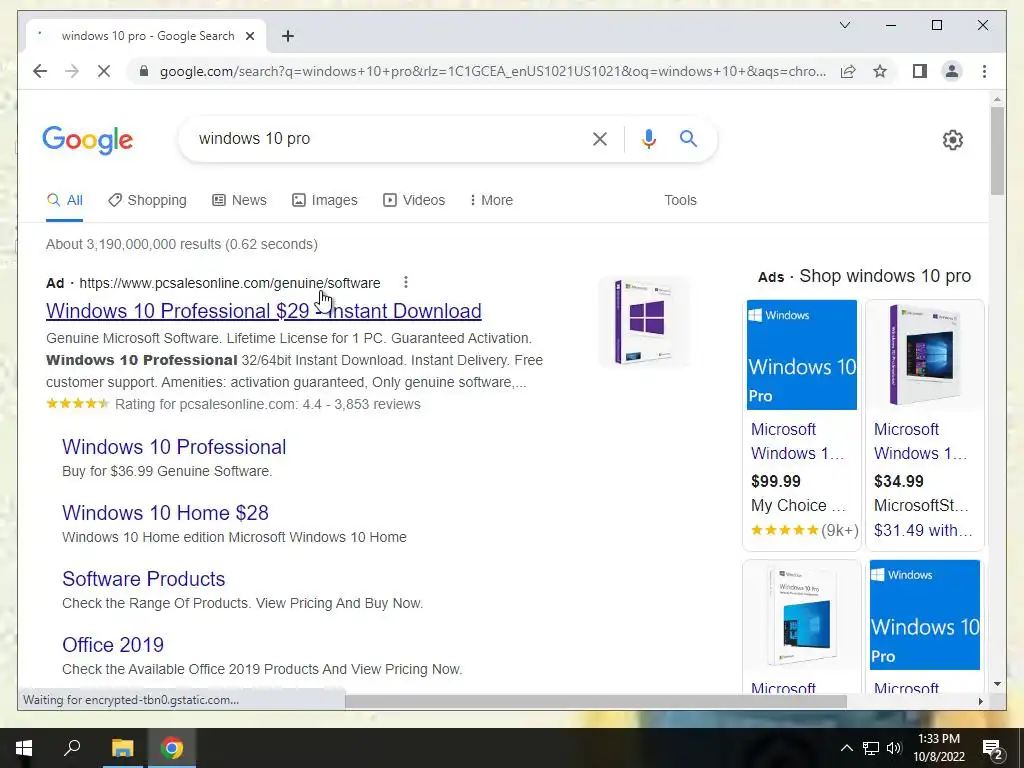Open a new browser tab

[288, 36]
